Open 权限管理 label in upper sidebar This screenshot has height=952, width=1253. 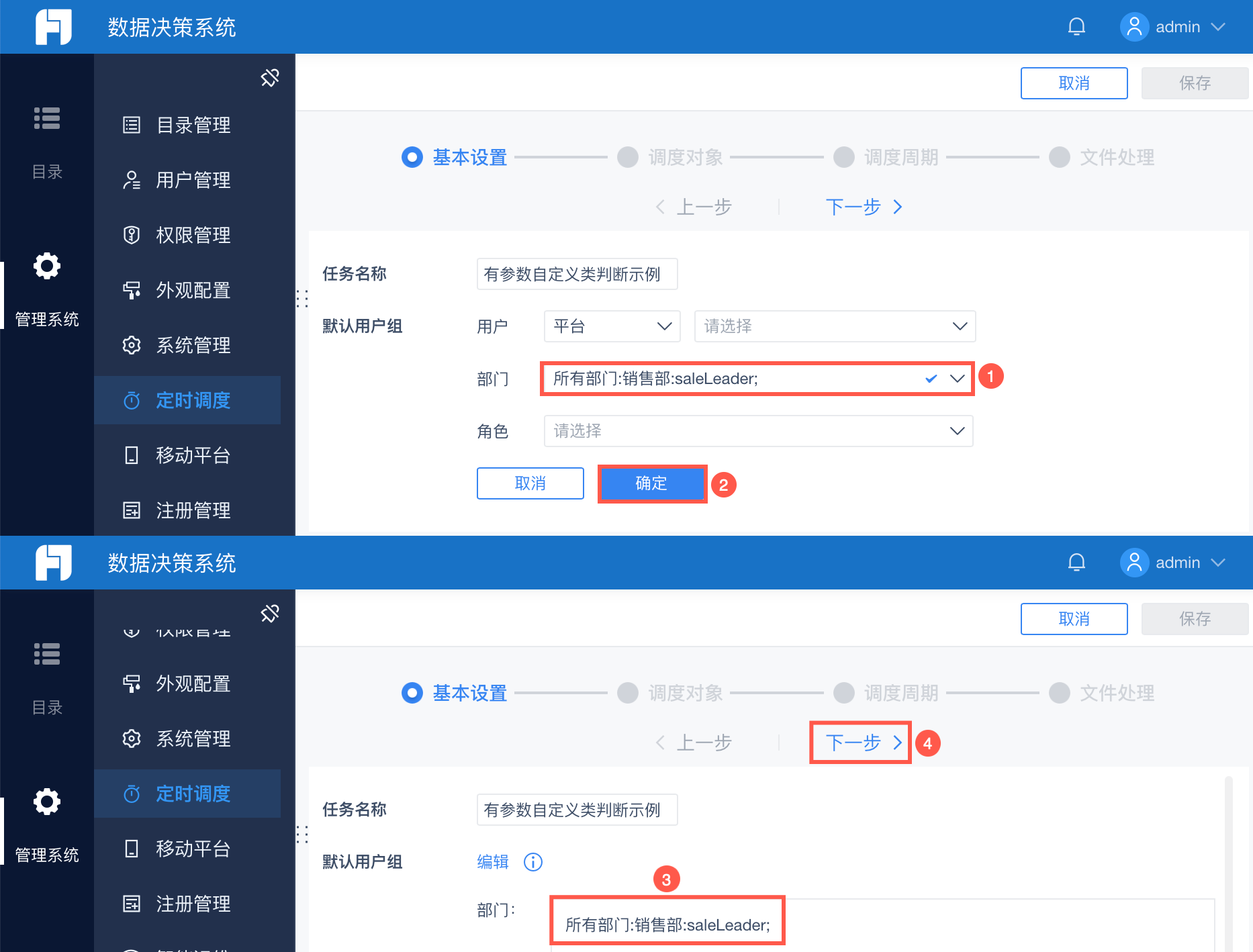193,235
